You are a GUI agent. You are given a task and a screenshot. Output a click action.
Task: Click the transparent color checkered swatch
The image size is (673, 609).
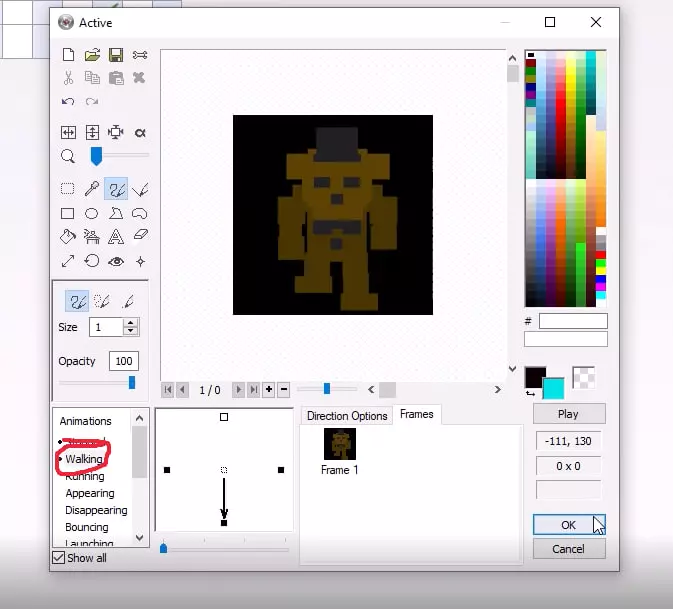click(584, 378)
